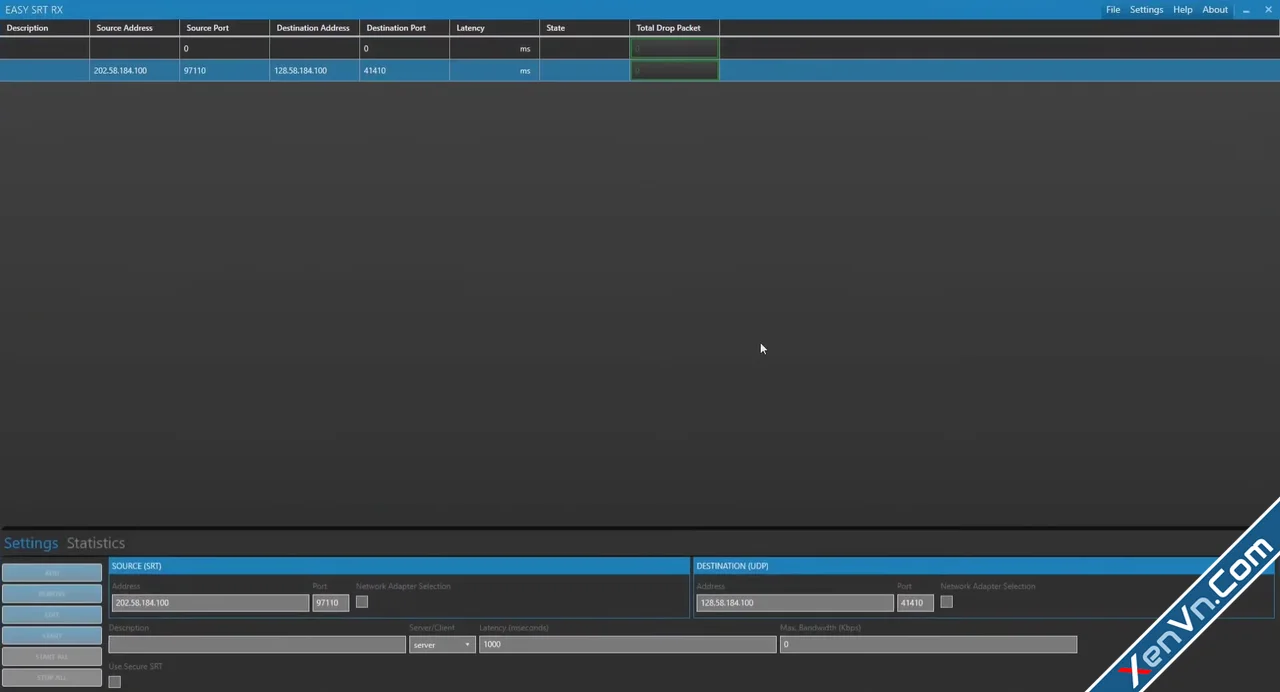This screenshot has height=692, width=1280.
Task: Click the REMOVE button
Action: (x=52, y=594)
